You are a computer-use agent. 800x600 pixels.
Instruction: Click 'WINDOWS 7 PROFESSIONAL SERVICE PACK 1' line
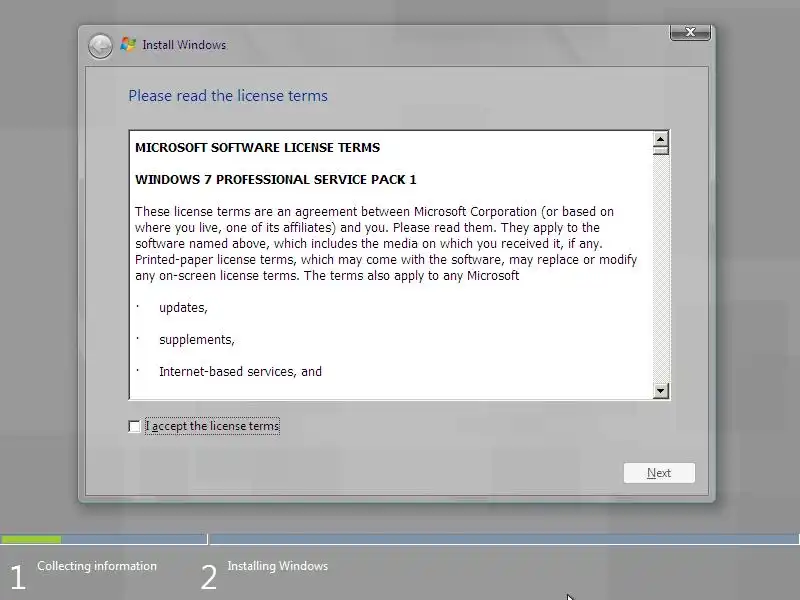276,180
